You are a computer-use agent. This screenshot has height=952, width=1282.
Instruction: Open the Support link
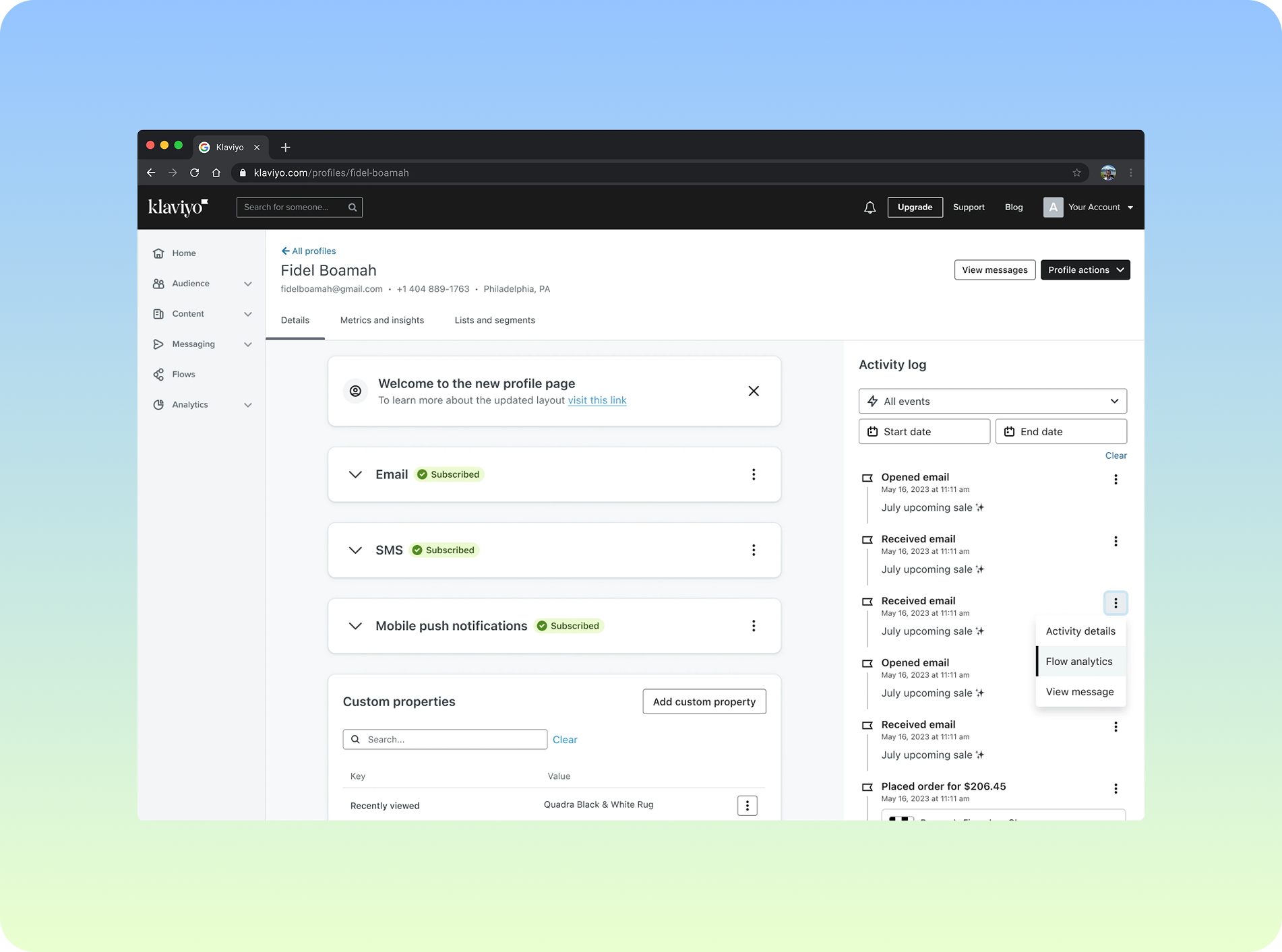(969, 207)
